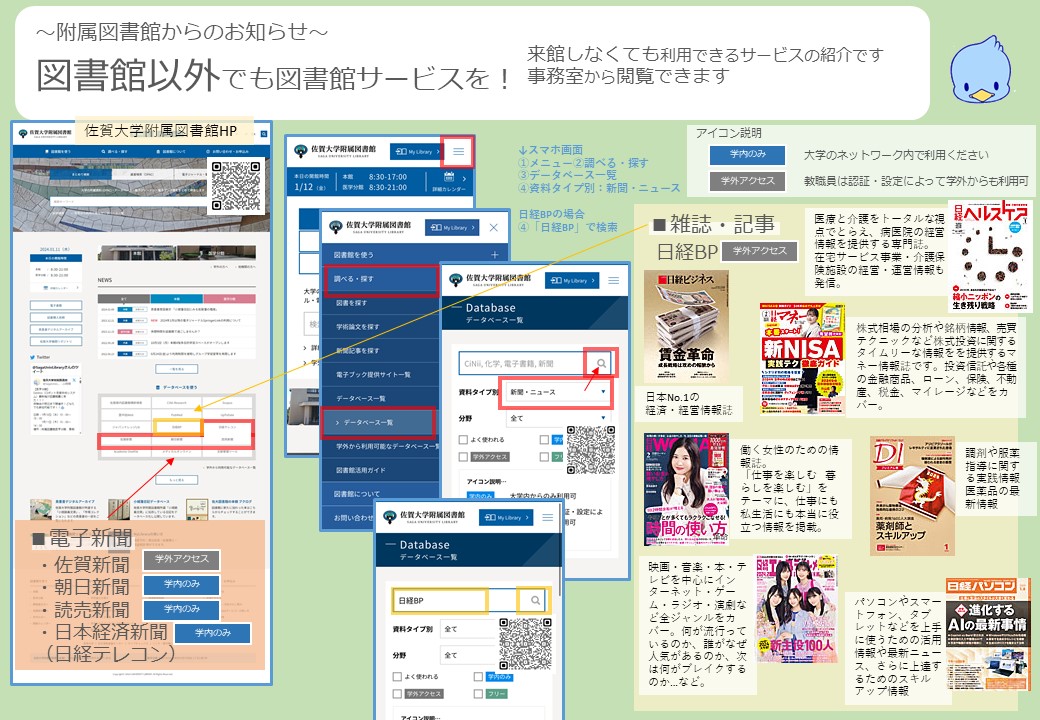This screenshot has width=1040, height=720.
Task: Click the 学内のみ badge beside 日本経済新聞
Action: pos(213,633)
